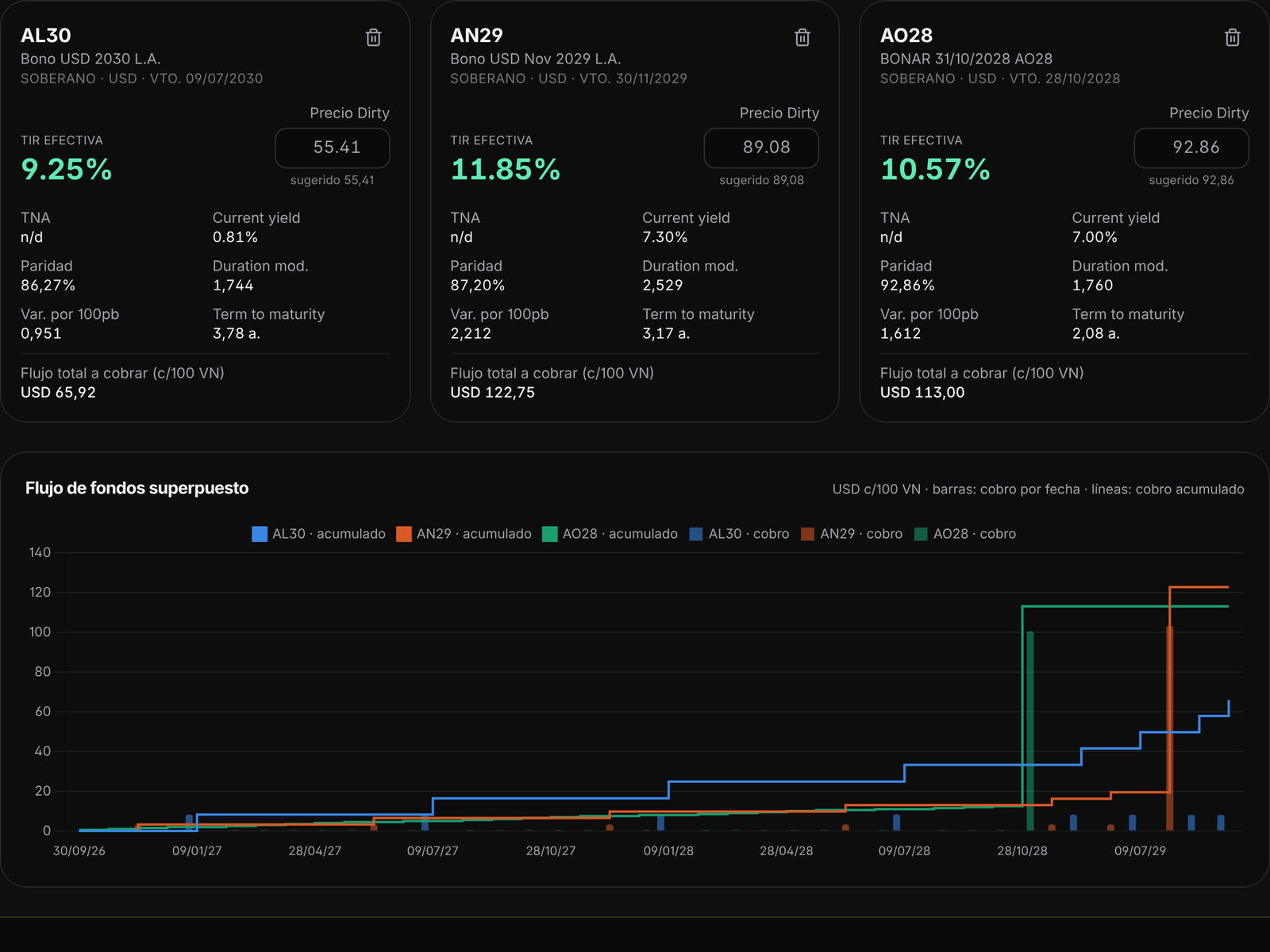Click 'USD 65,92' total flow value
Image resolution: width=1270 pixels, height=952 pixels.
pyautogui.click(x=58, y=392)
